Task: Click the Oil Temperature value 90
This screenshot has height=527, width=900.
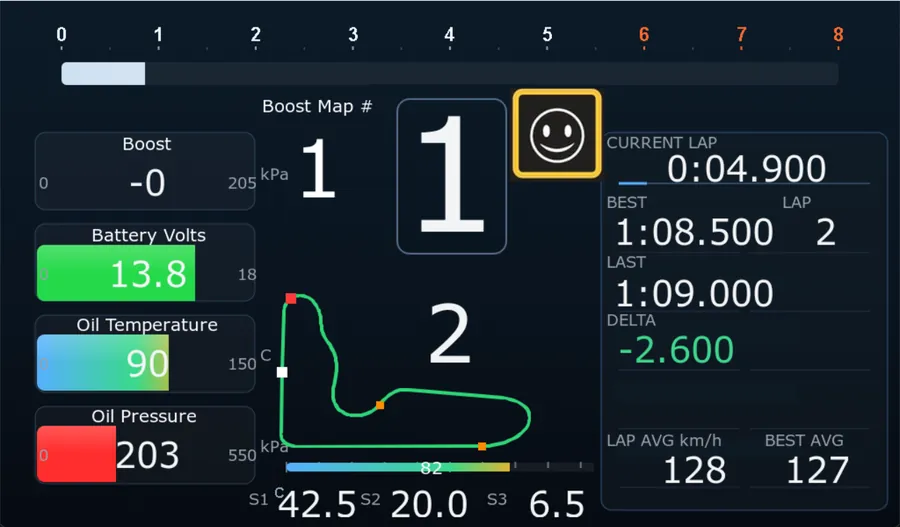Action: [x=148, y=364]
